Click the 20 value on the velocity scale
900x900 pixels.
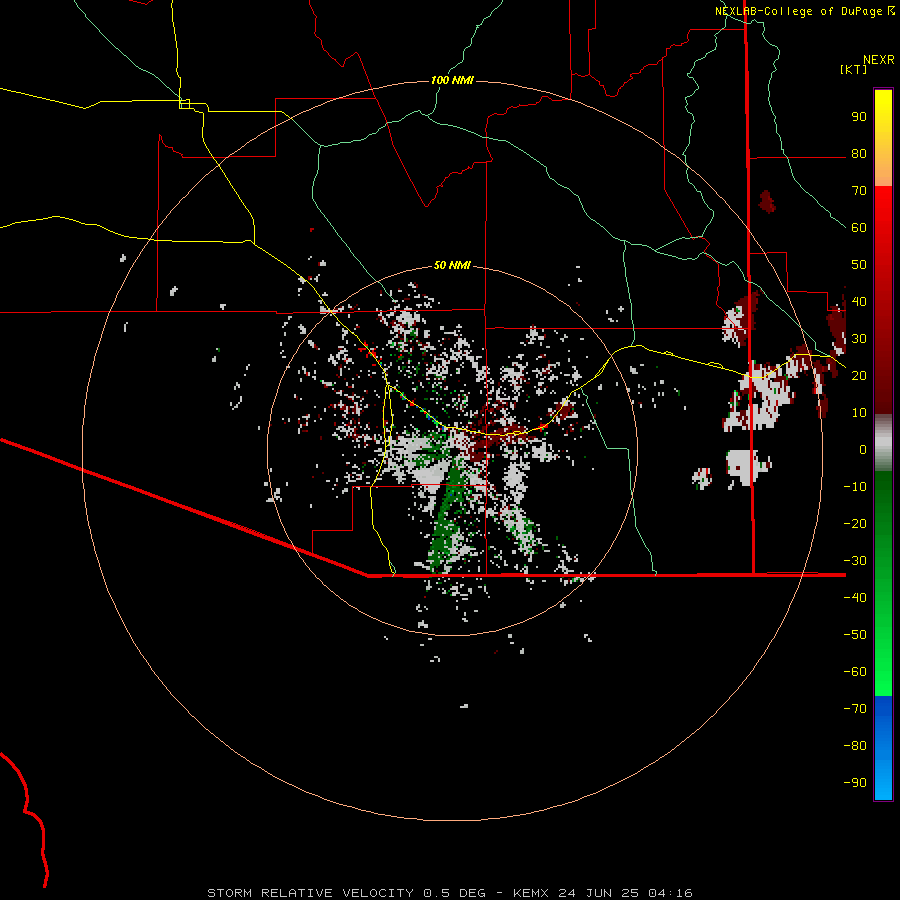click(859, 375)
